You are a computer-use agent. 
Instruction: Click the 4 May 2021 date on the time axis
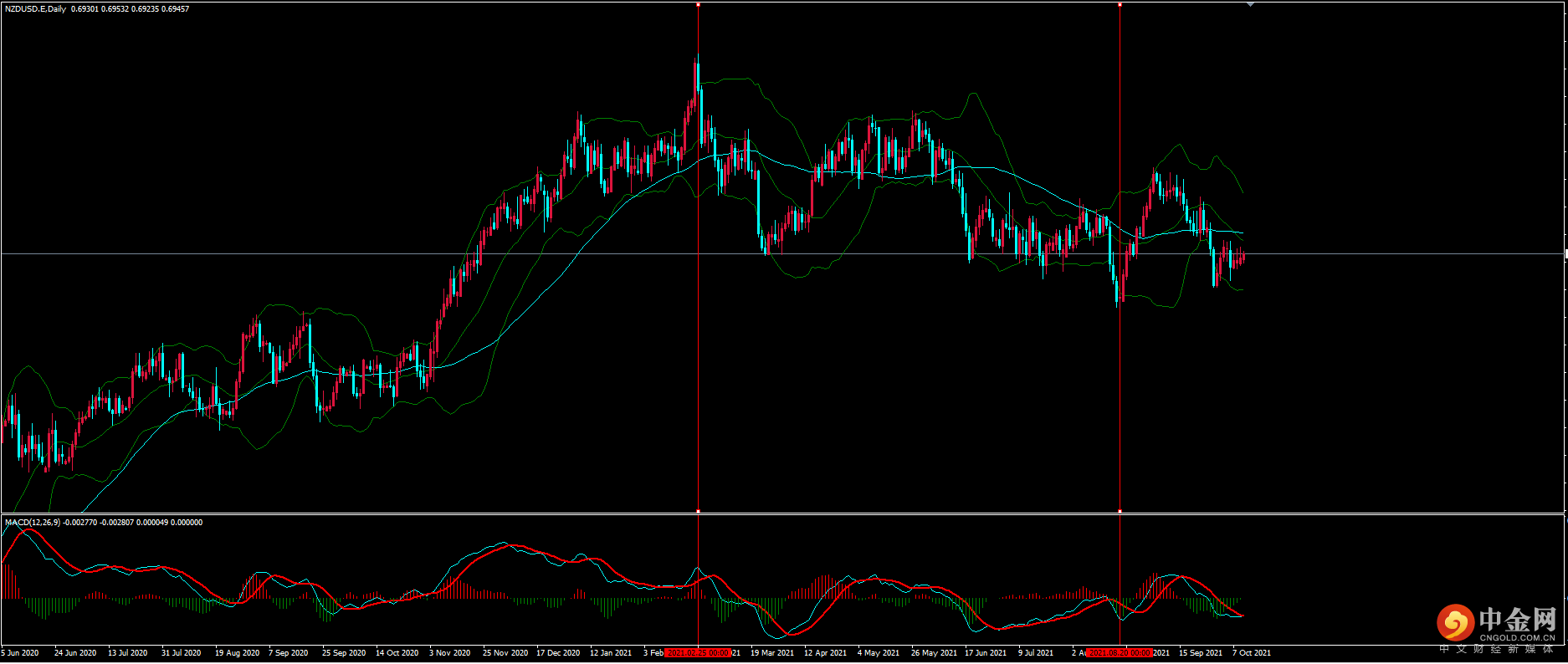878,653
